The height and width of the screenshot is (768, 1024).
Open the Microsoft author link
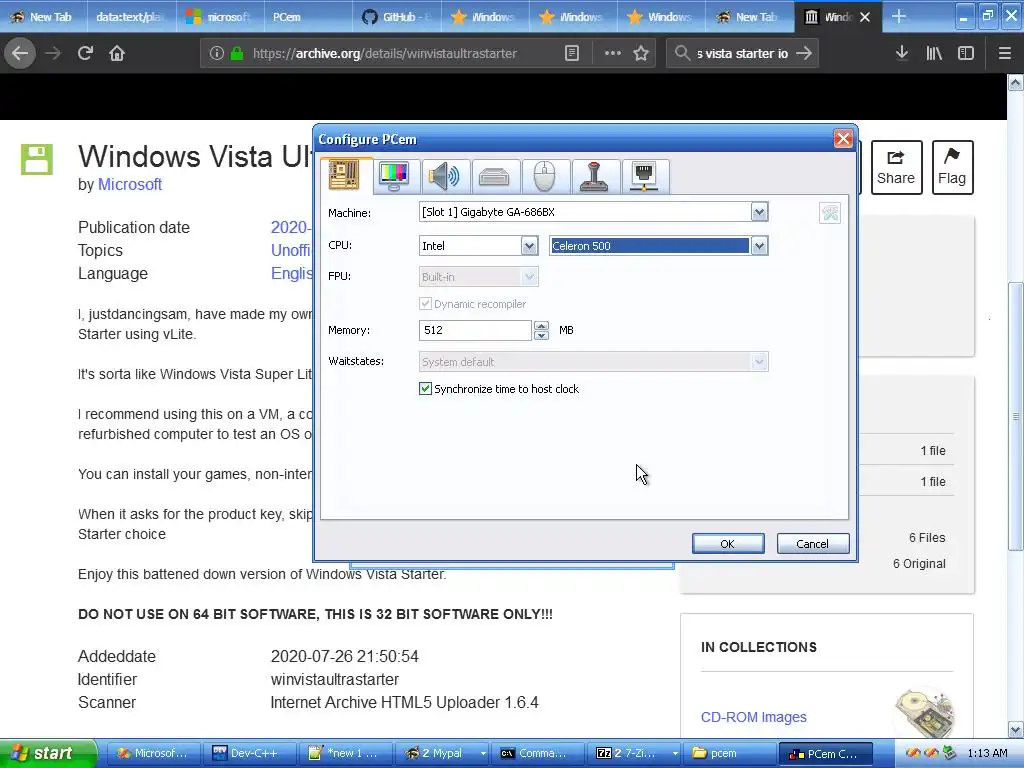tap(129, 184)
